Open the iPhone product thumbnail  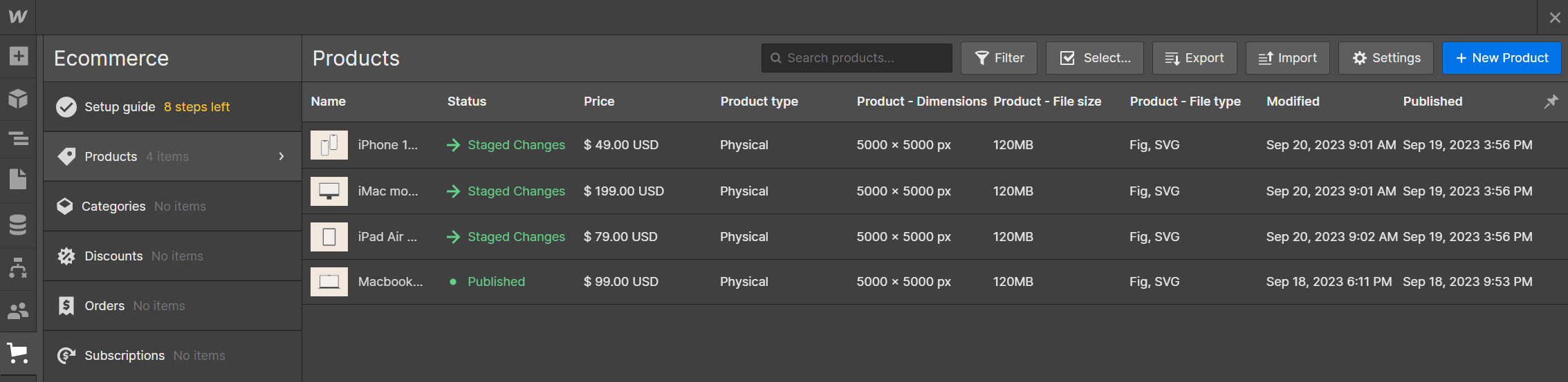click(329, 145)
